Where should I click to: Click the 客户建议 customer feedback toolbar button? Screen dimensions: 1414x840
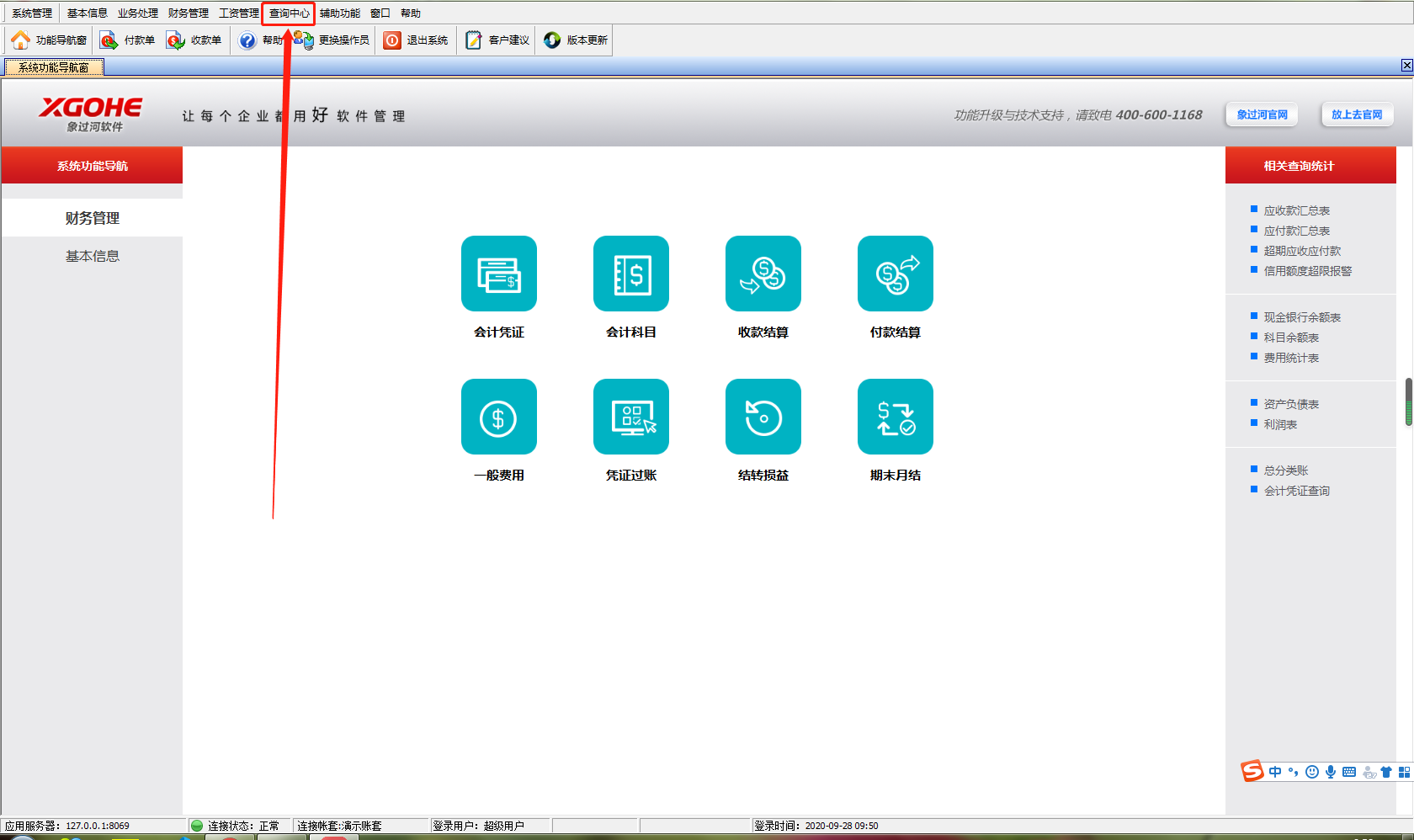click(497, 40)
